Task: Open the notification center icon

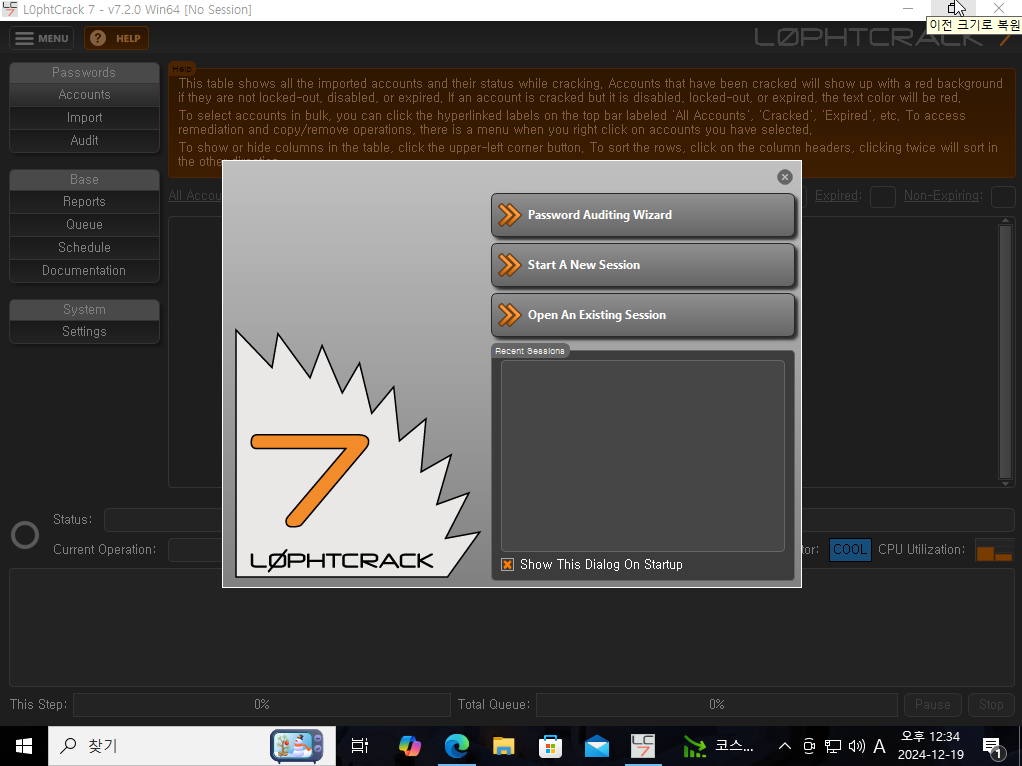Action: click(x=992, y=747)
